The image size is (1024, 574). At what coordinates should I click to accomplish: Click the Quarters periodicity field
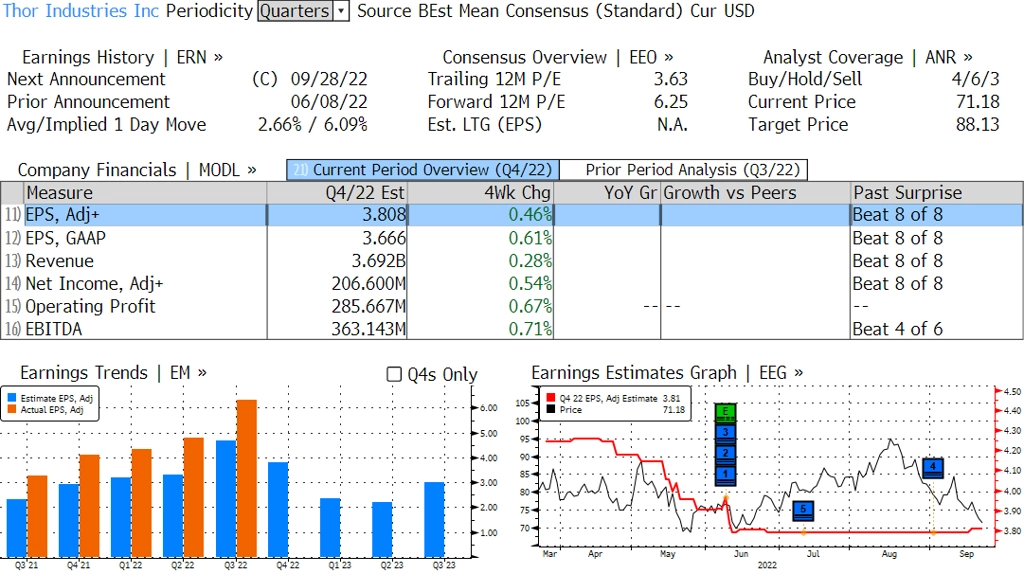[x=295, y=11]
